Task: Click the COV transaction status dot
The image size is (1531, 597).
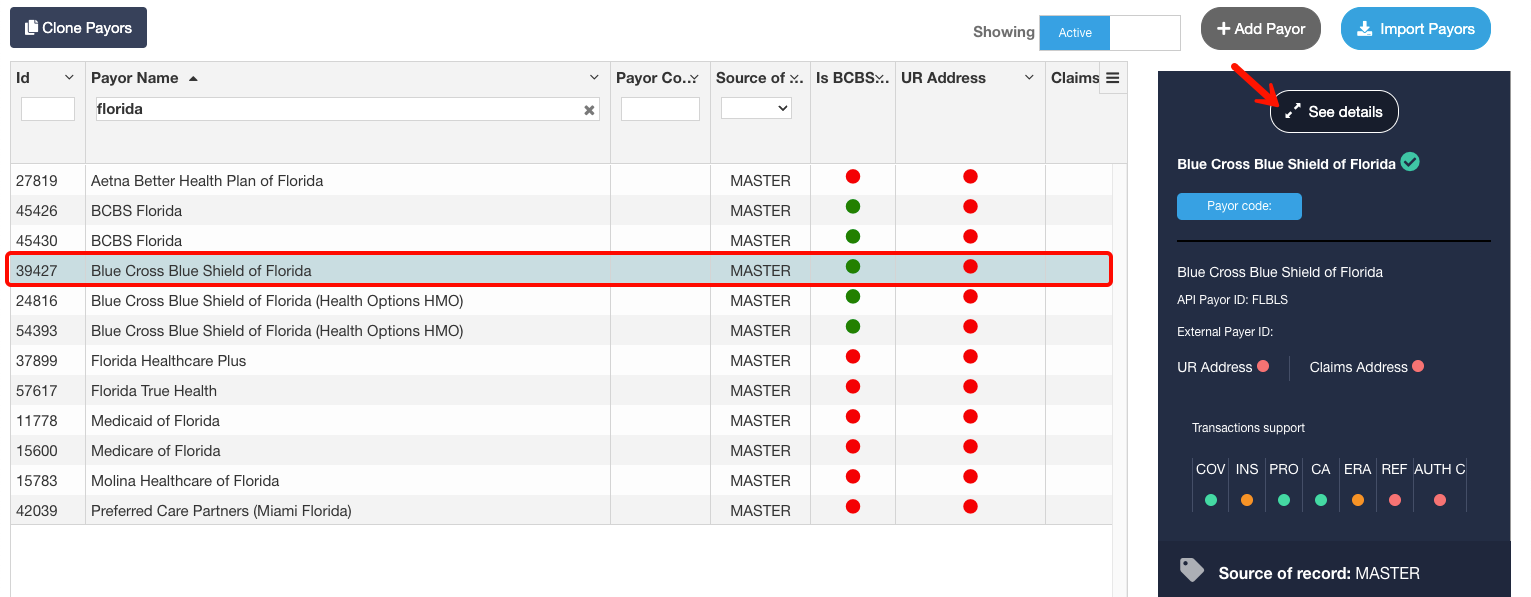Action: pos(1211,500)
